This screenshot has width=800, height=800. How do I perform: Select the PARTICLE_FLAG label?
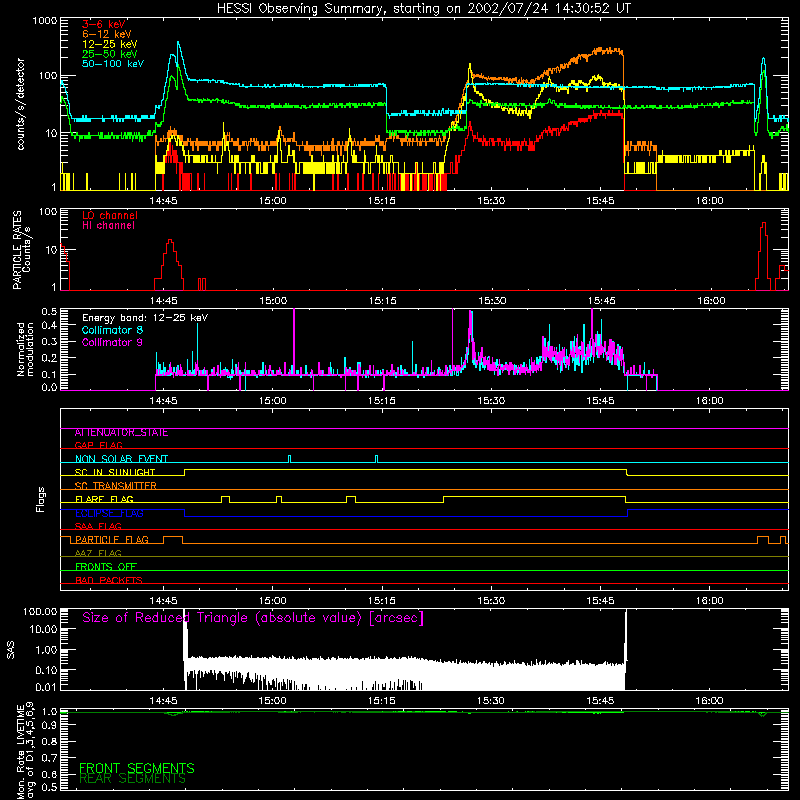(112, 540)
